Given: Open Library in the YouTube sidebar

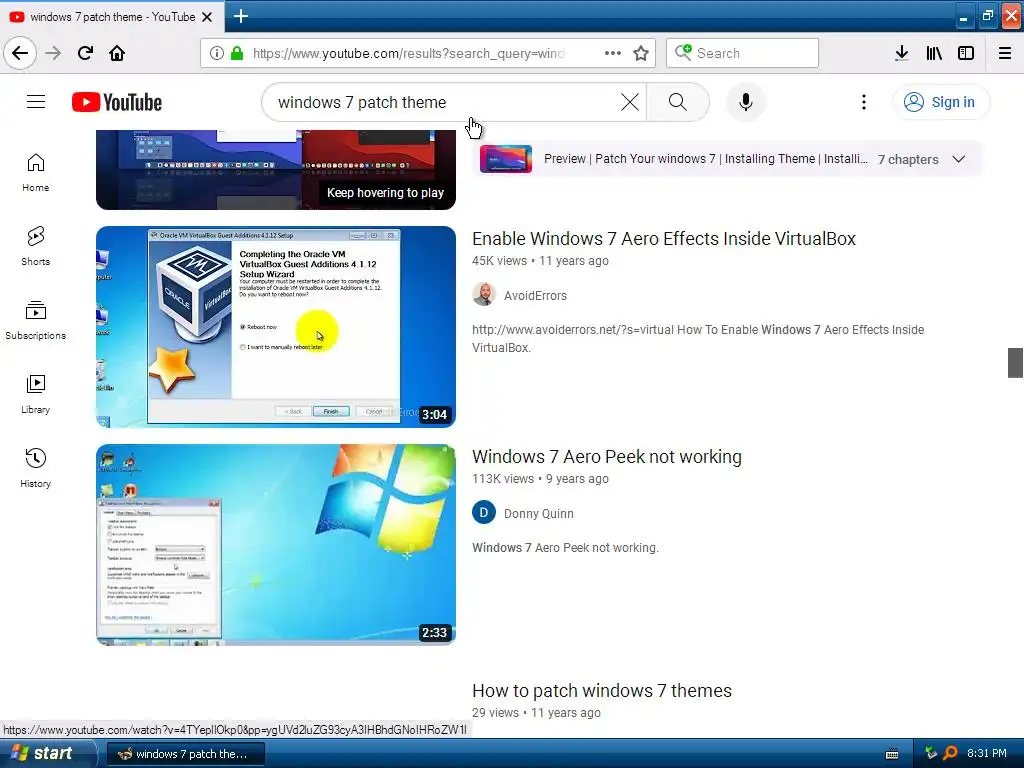Looking at the screenshot, I should [35, 394].
